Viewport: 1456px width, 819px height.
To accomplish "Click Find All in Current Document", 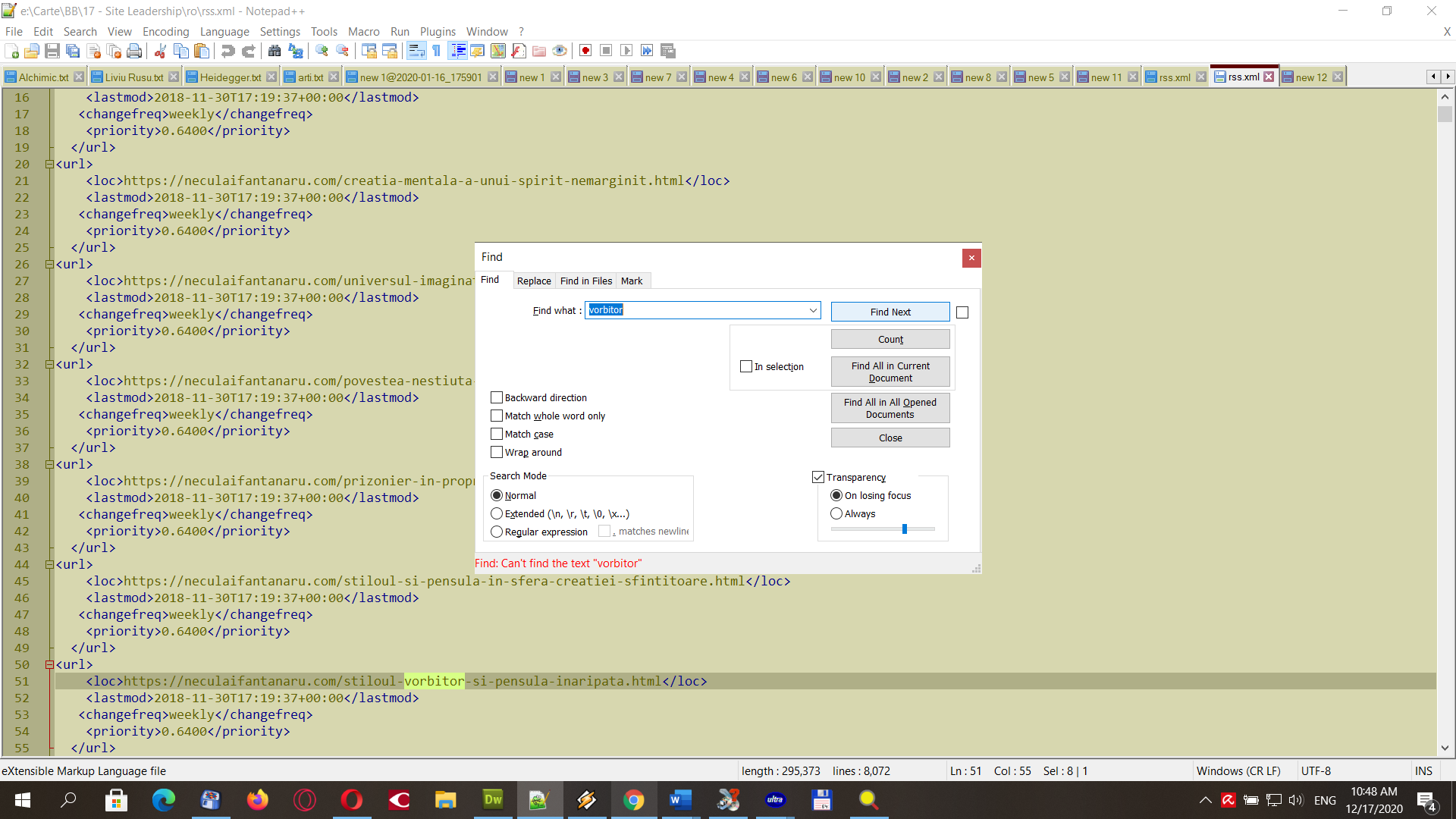I will [890, 372].
